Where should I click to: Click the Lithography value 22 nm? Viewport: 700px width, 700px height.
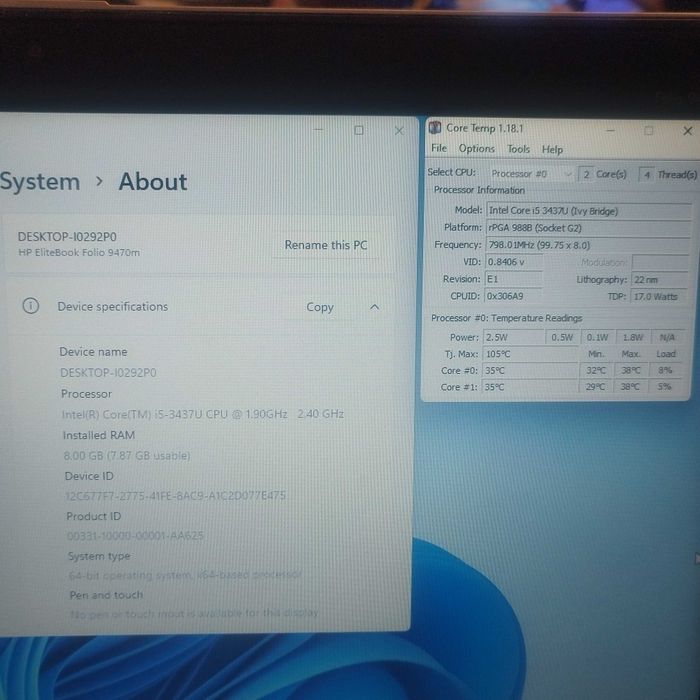pos(659,280)
